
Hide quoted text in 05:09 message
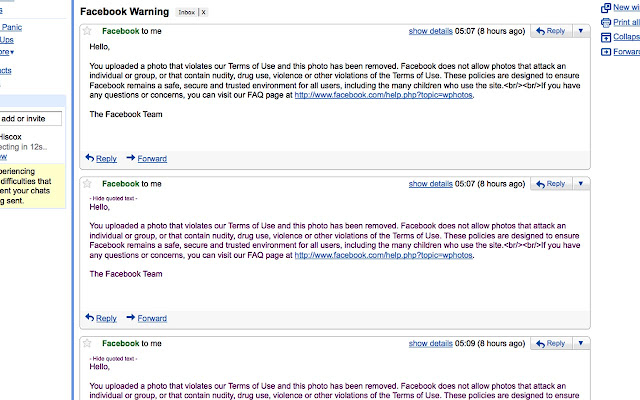point(113,358)
